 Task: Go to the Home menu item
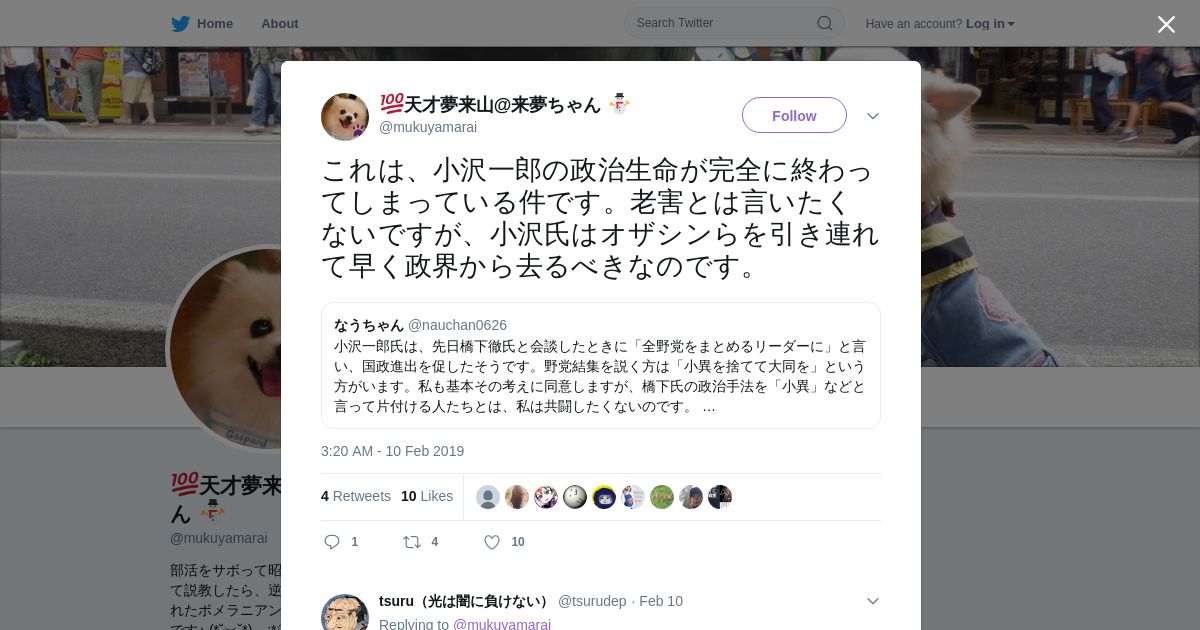point(215,23)
